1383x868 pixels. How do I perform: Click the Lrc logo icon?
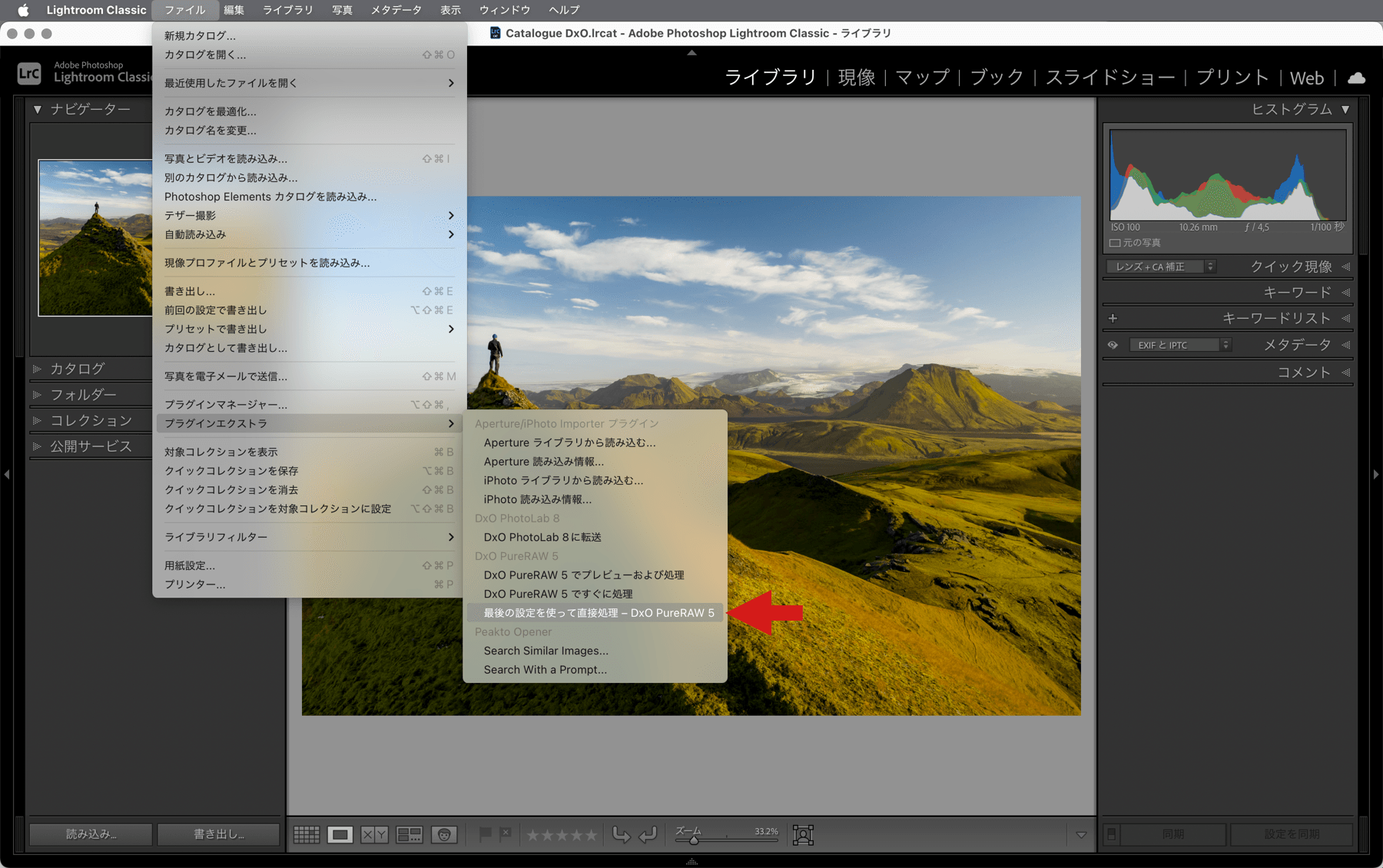click(x=29, y=73)
